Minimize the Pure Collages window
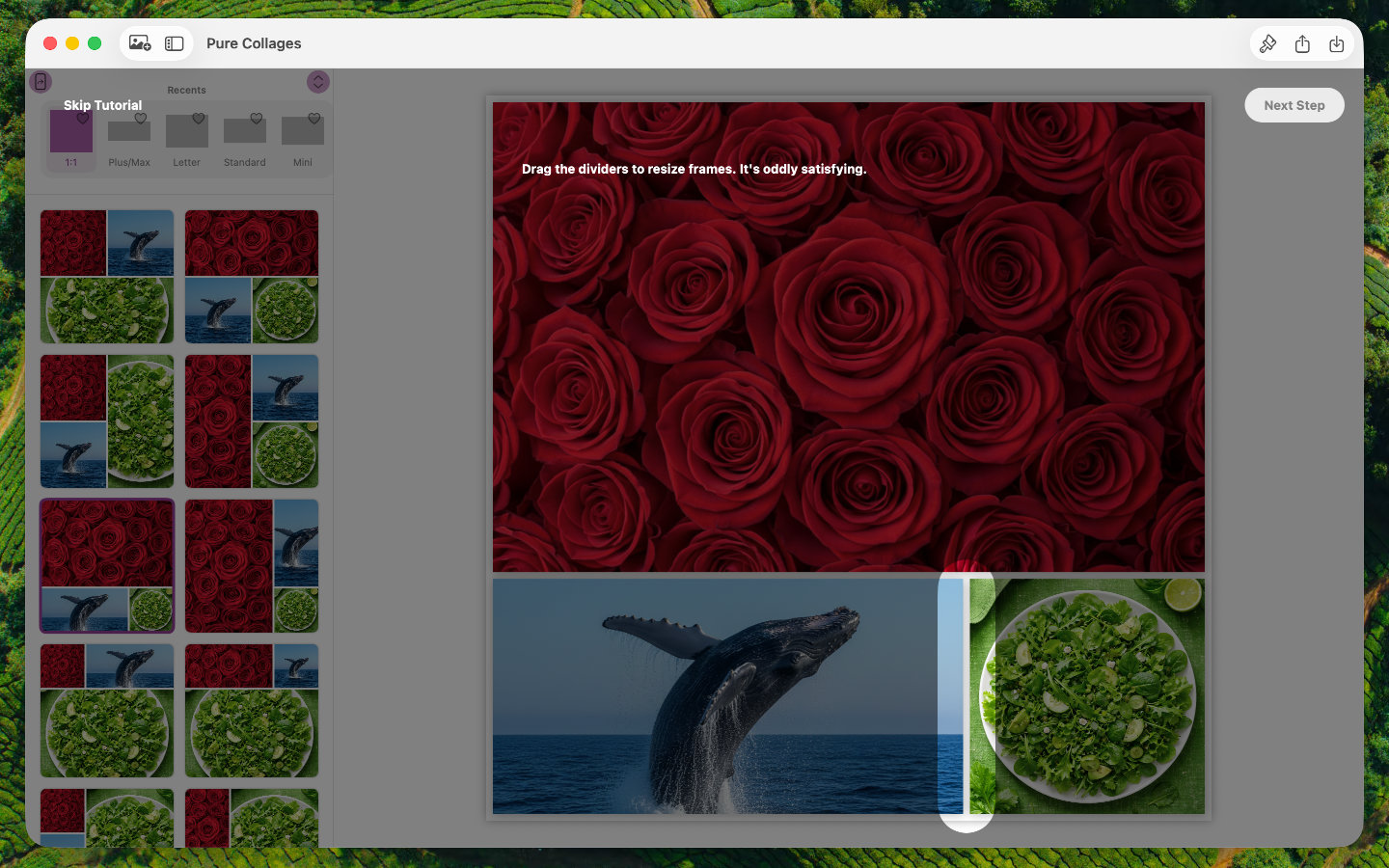 (x=72, y=43)
